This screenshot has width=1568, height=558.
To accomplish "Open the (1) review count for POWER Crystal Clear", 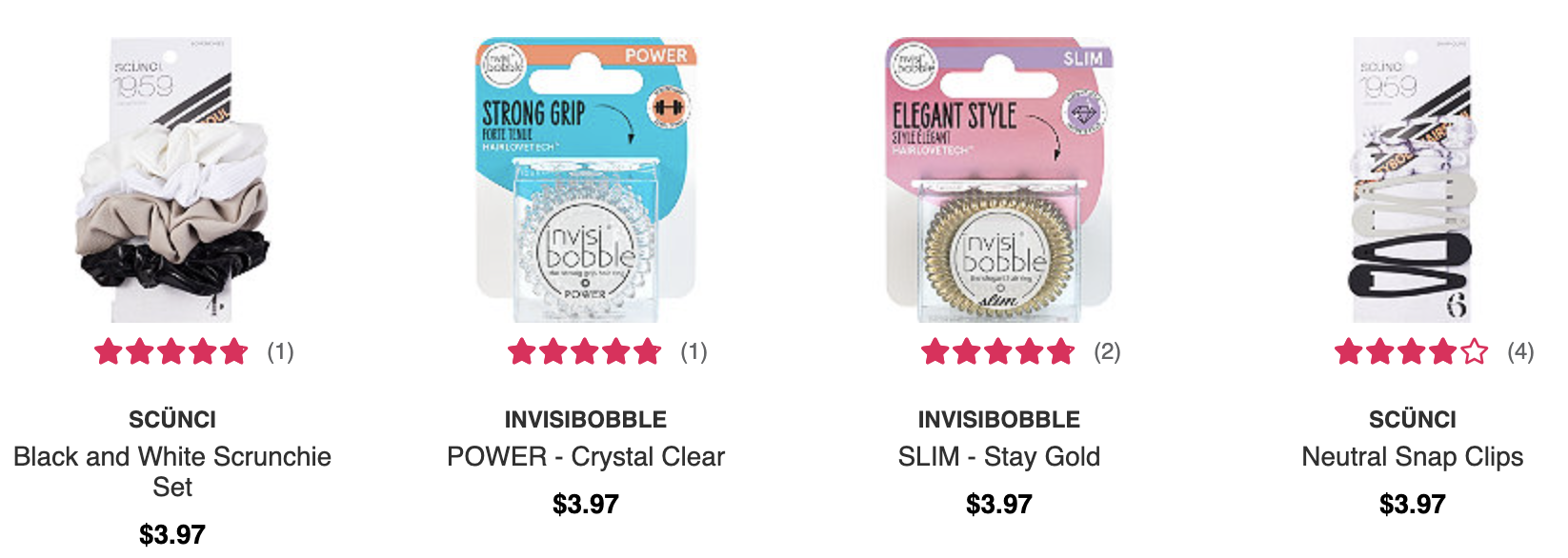I will (694, 352).
